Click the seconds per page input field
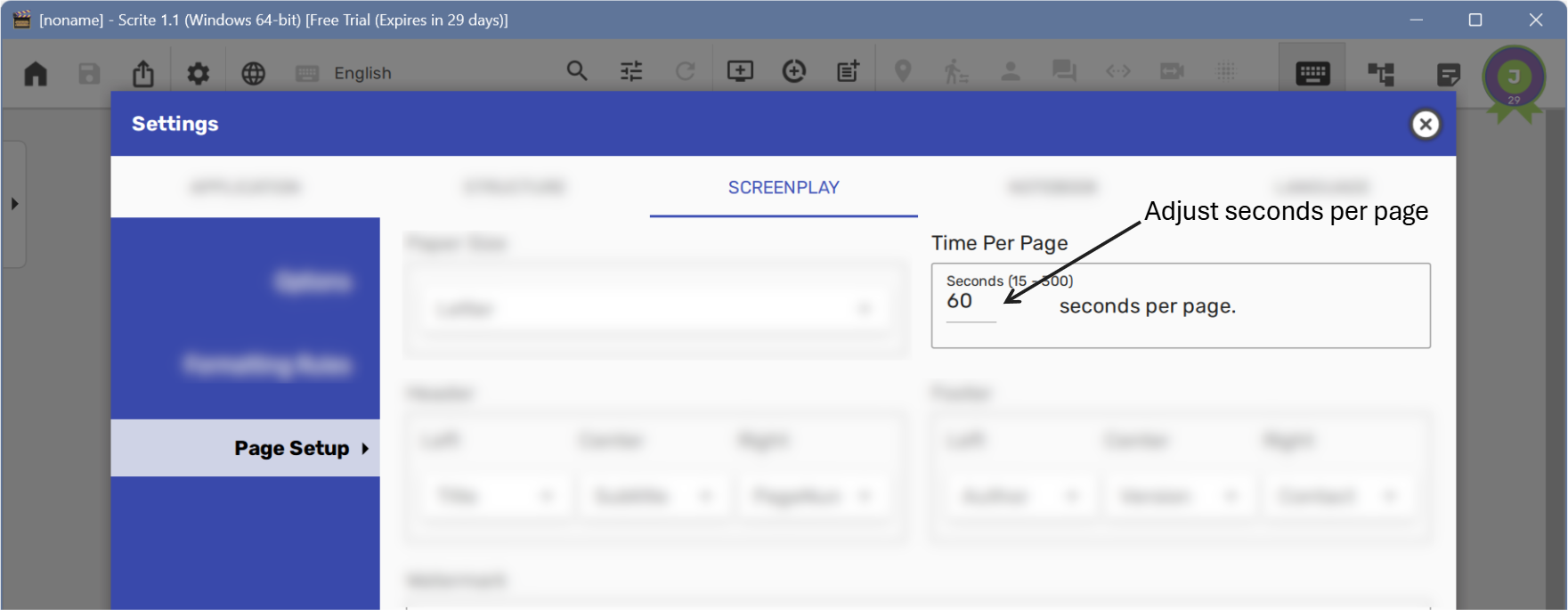 tap(970, 303)
